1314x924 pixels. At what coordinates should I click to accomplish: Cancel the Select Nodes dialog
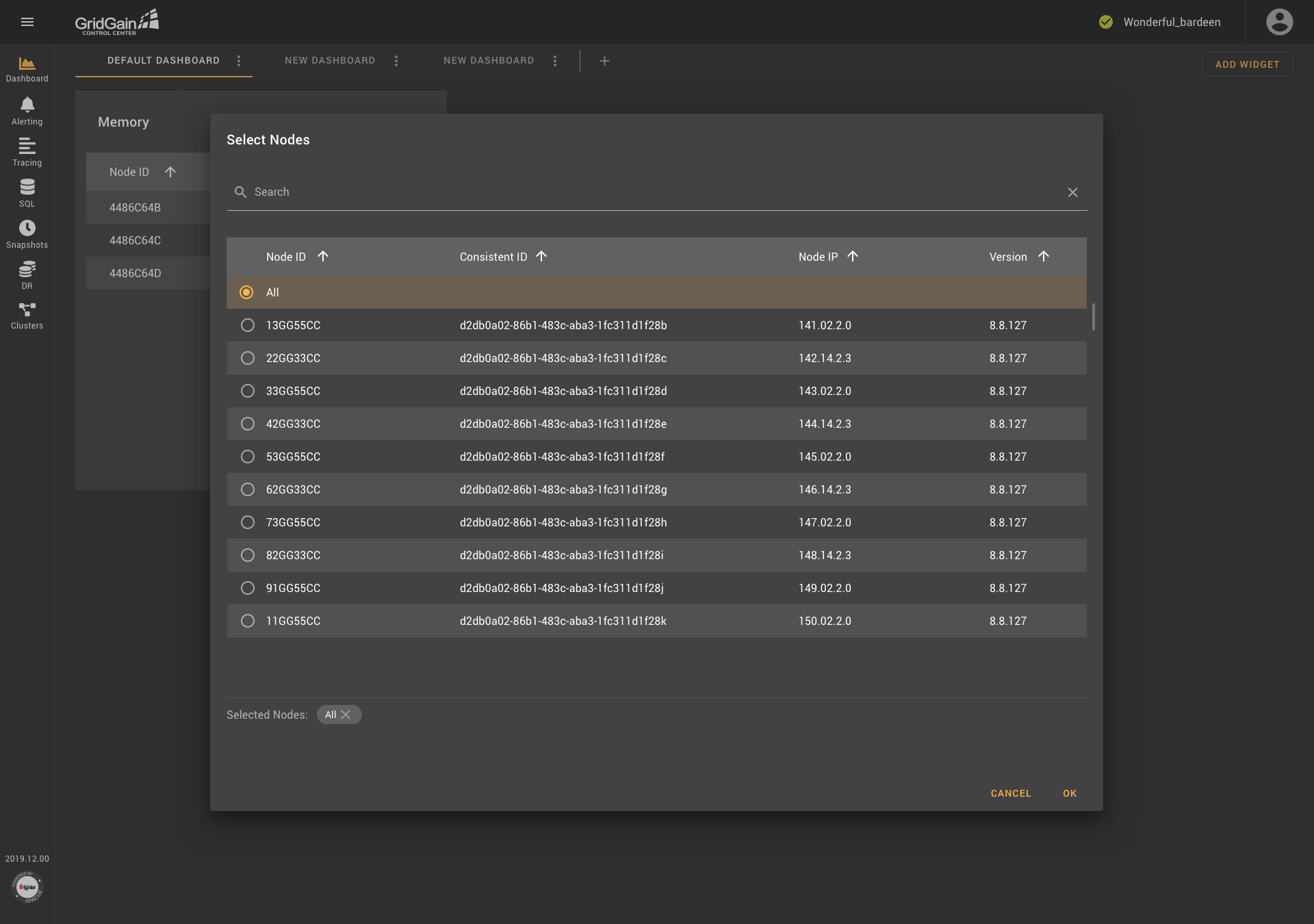1011,793
